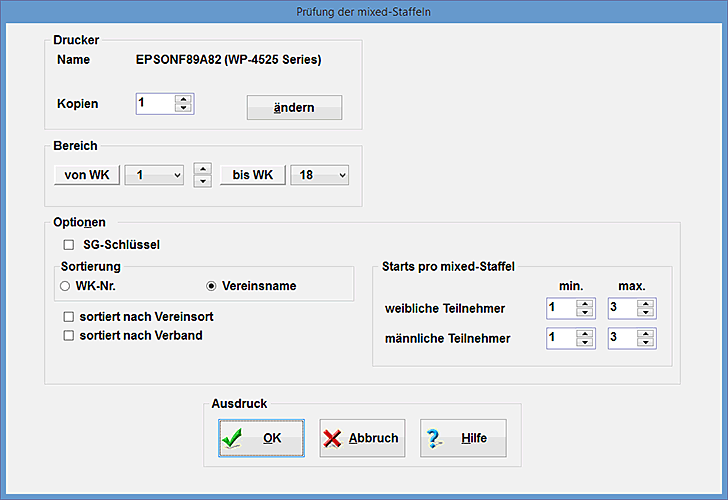This screenshot has width=728, height=500.
Task: Tick the sortiert nach Verband checkbox
Action: (x=69, y=336)
